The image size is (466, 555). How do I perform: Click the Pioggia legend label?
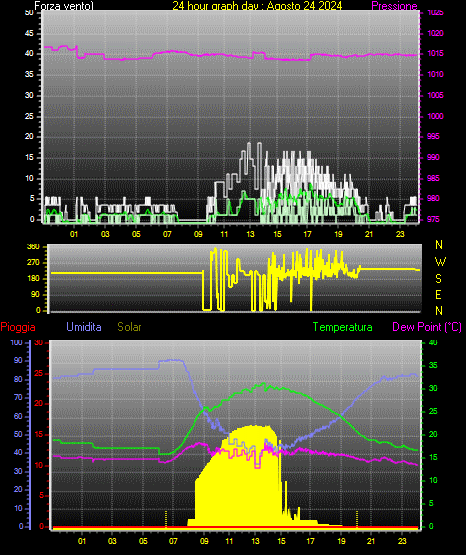coord(18,327)
